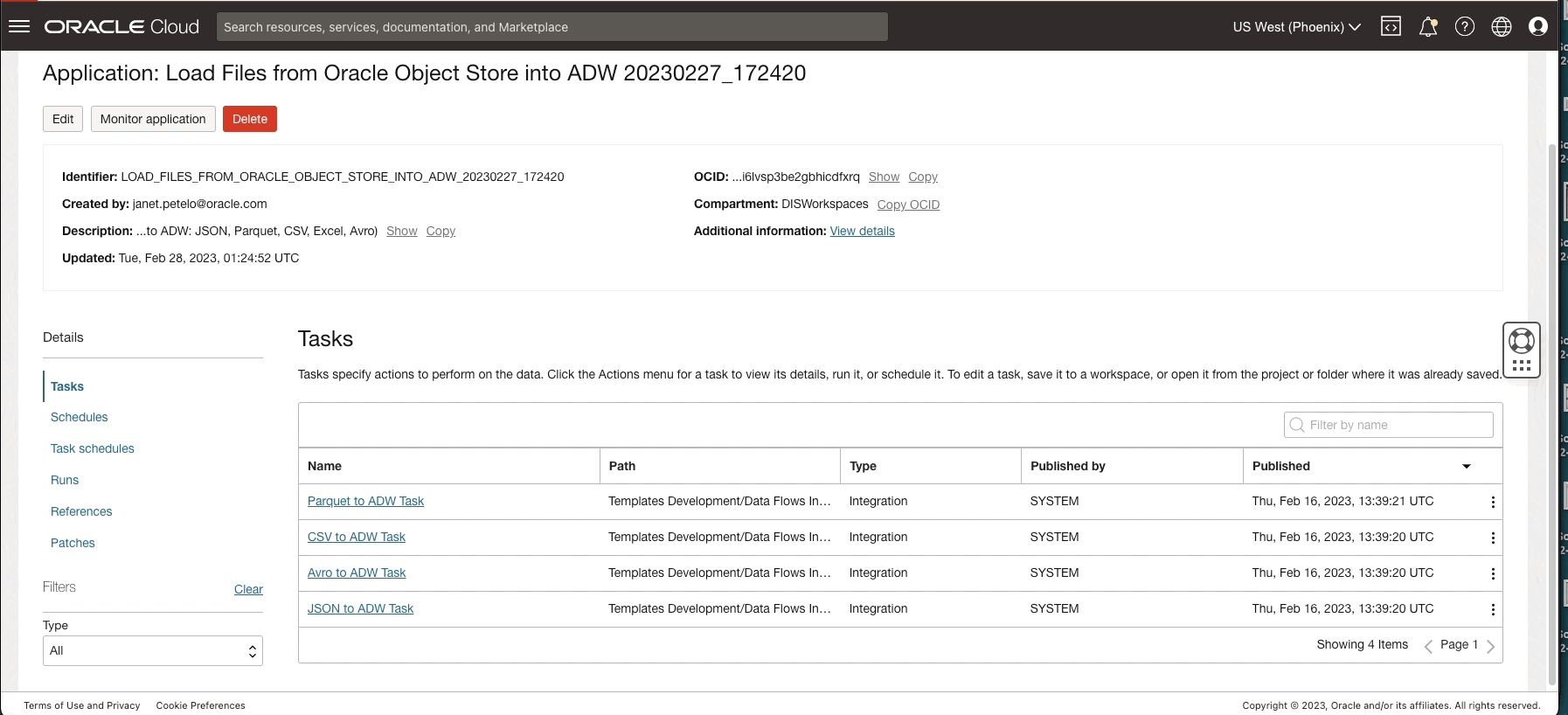1568x715 pixels.
Task: Open the JSON to ADW Task link
Action: point(360,608)
